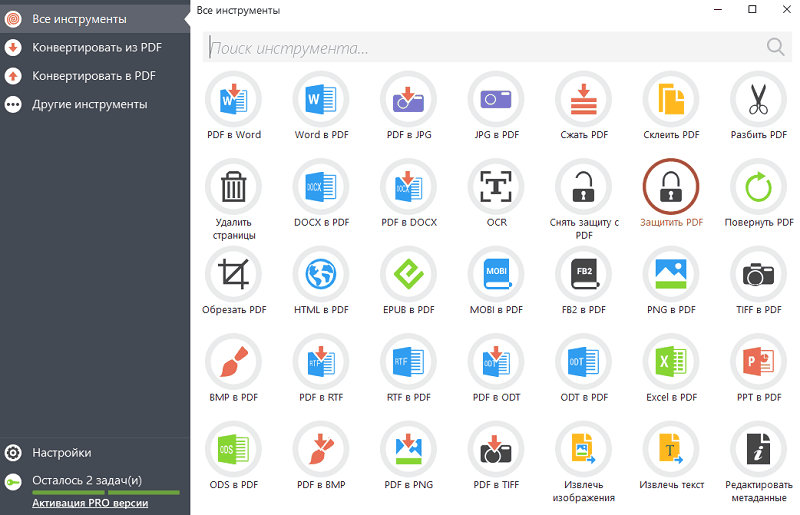Open the Обрезать PDF crop tool
This screenshot has height=515, width=800.
coord(233,274)
